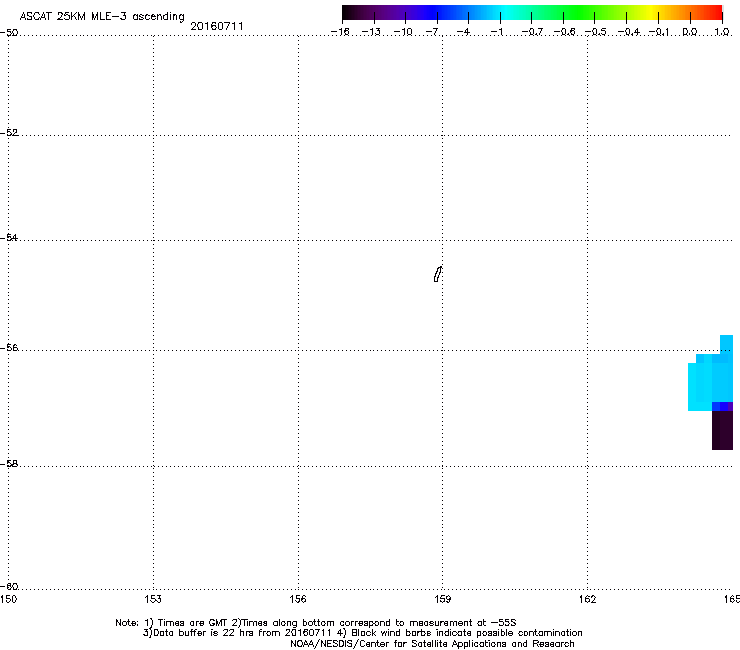The height and width of the screenshot is (650, 740).
Task: Click the yellow section of the color bar
Action: click(654, 12)
